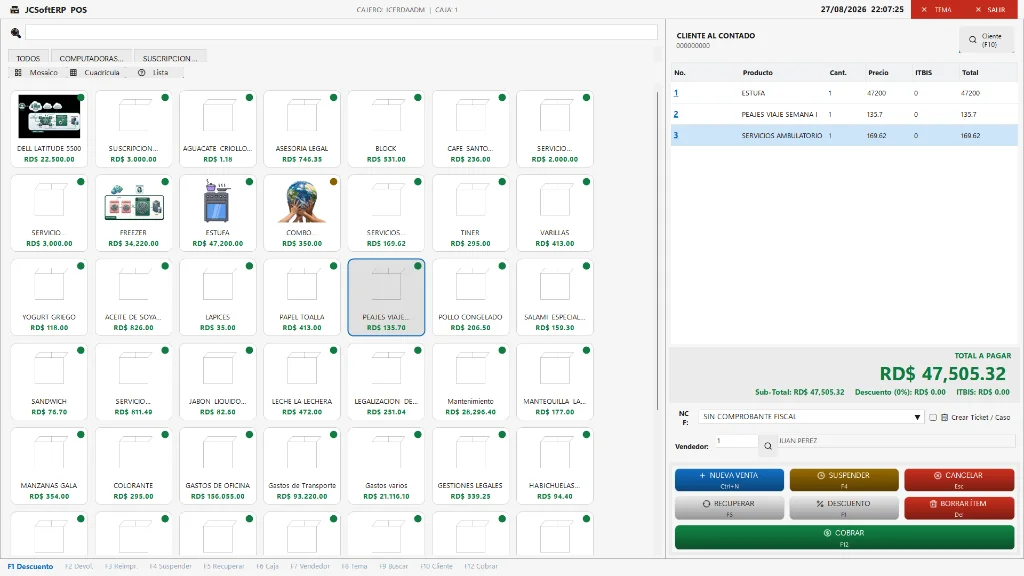Select the MANZANAS GALA product tile
Image resolution: width=1024 pixels, height=576 pixels.
[x=49, y=466]
